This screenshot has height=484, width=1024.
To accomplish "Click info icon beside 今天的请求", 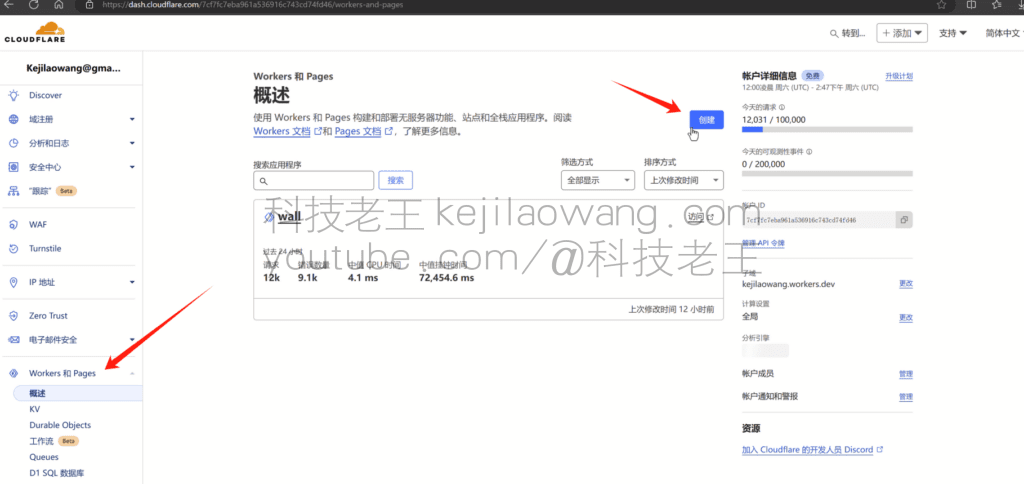I will (782, 107).
